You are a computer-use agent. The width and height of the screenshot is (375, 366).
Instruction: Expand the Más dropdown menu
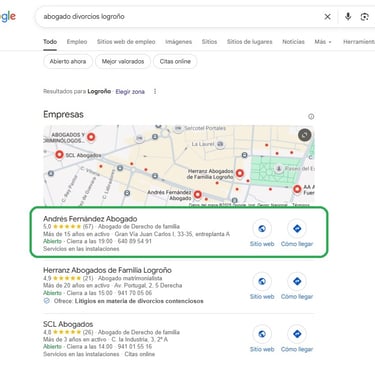point(323,42)
